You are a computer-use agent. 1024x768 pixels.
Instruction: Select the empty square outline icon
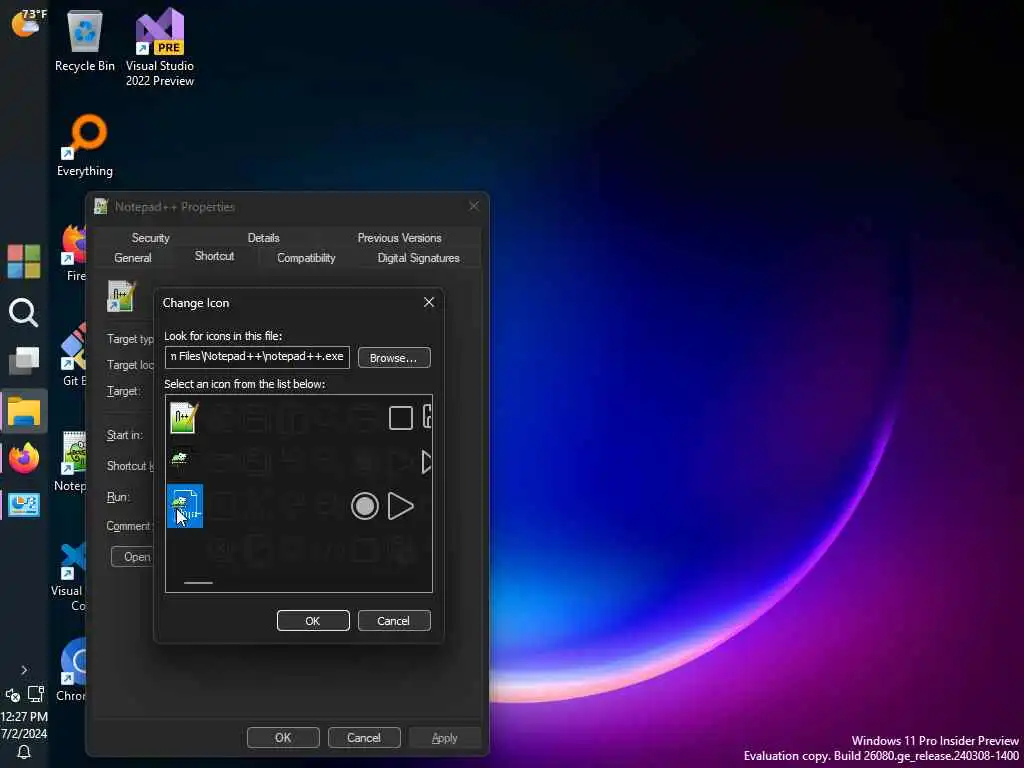pos(400,418)
